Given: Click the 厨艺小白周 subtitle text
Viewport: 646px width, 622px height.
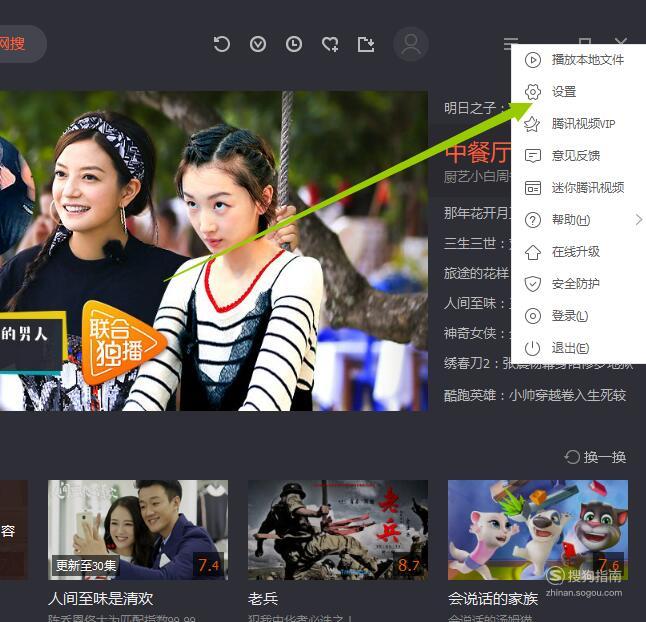Looking at the screenshot, I should click(477, 177).
